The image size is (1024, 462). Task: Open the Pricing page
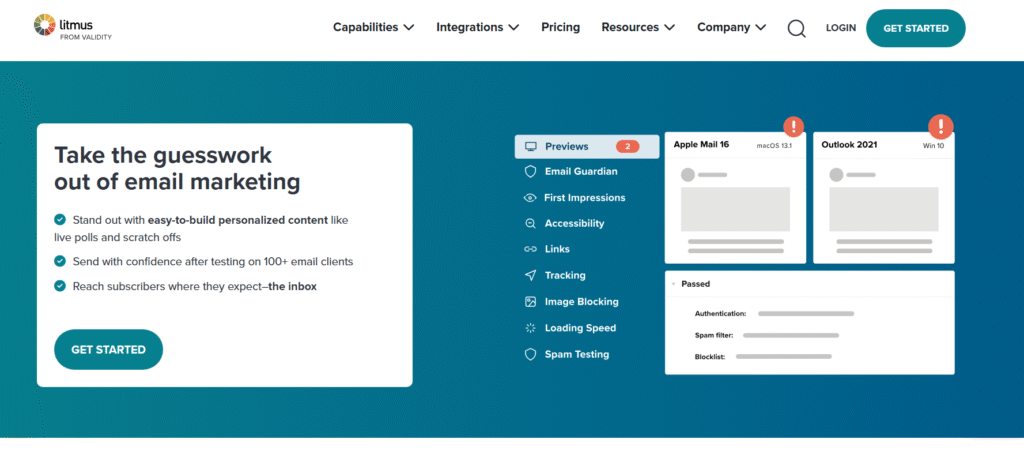[560, 27]
